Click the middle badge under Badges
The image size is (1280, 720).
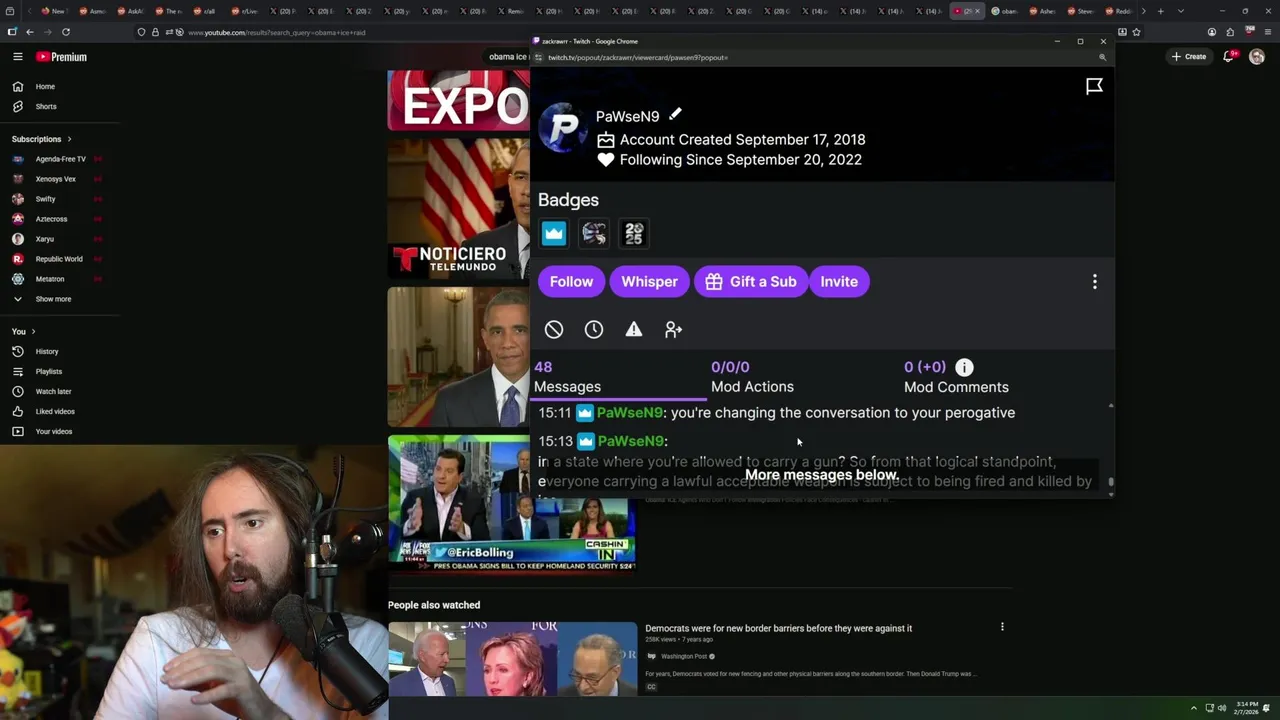point(594,233)
